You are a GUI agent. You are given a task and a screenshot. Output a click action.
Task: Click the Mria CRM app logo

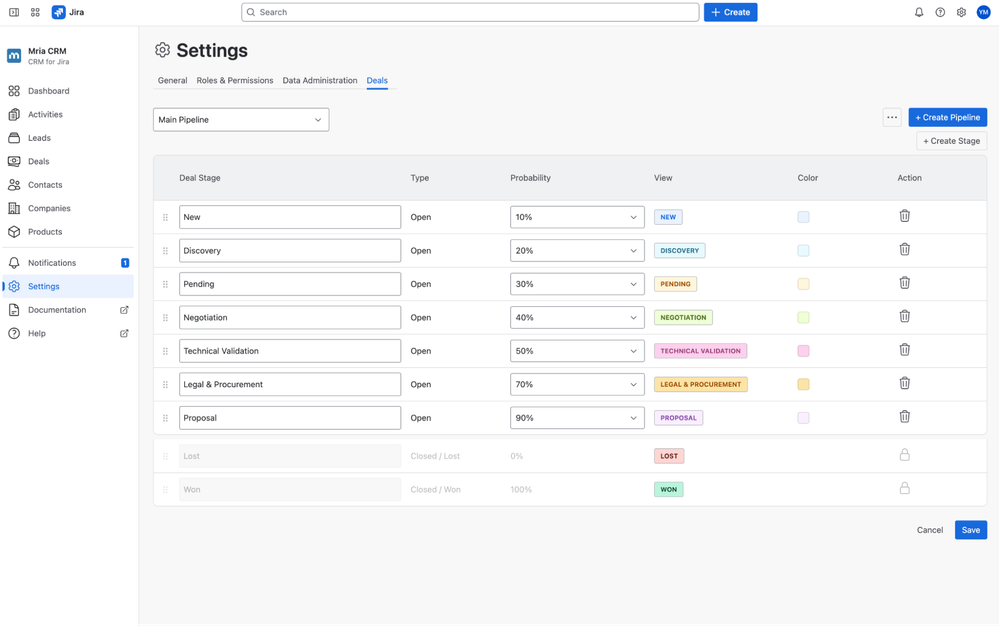(x=14, y=56)
